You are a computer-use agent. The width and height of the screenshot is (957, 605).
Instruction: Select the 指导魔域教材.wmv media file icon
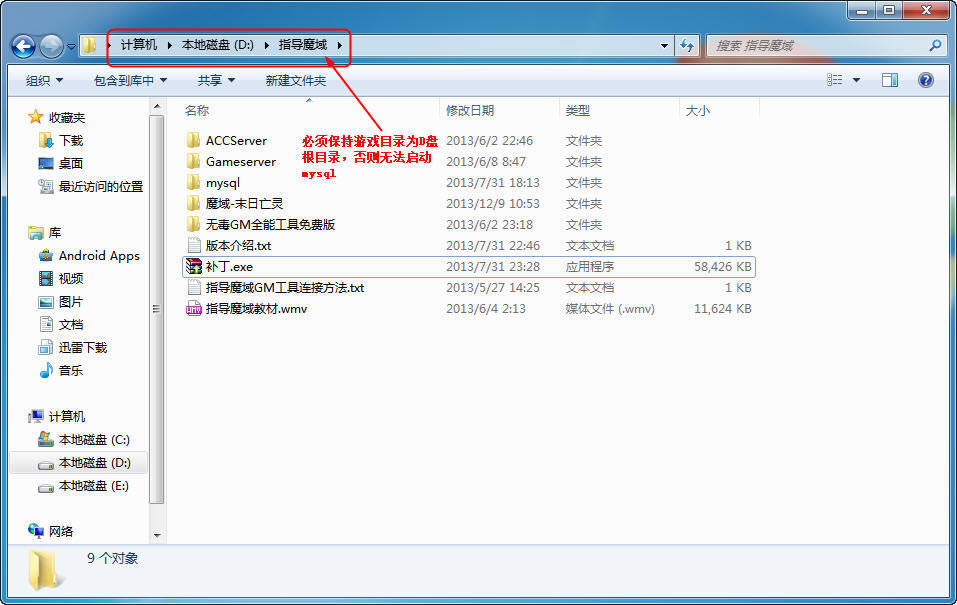point(194,309)
